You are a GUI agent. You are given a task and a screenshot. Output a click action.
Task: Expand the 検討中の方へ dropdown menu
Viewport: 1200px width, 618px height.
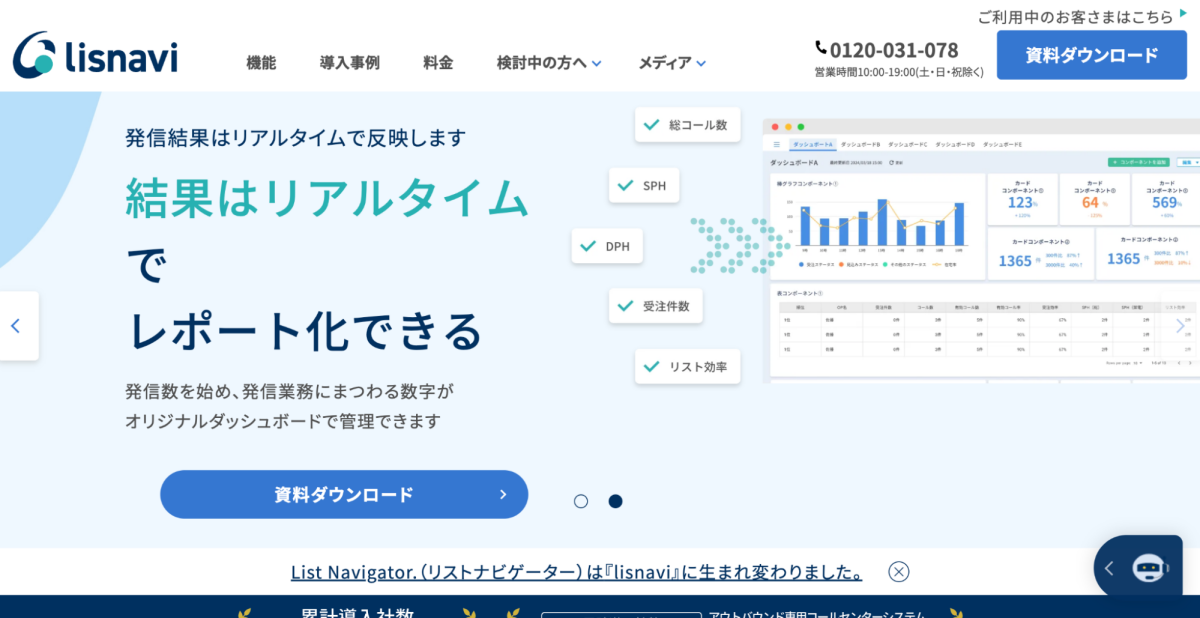[x=548, y=62]
